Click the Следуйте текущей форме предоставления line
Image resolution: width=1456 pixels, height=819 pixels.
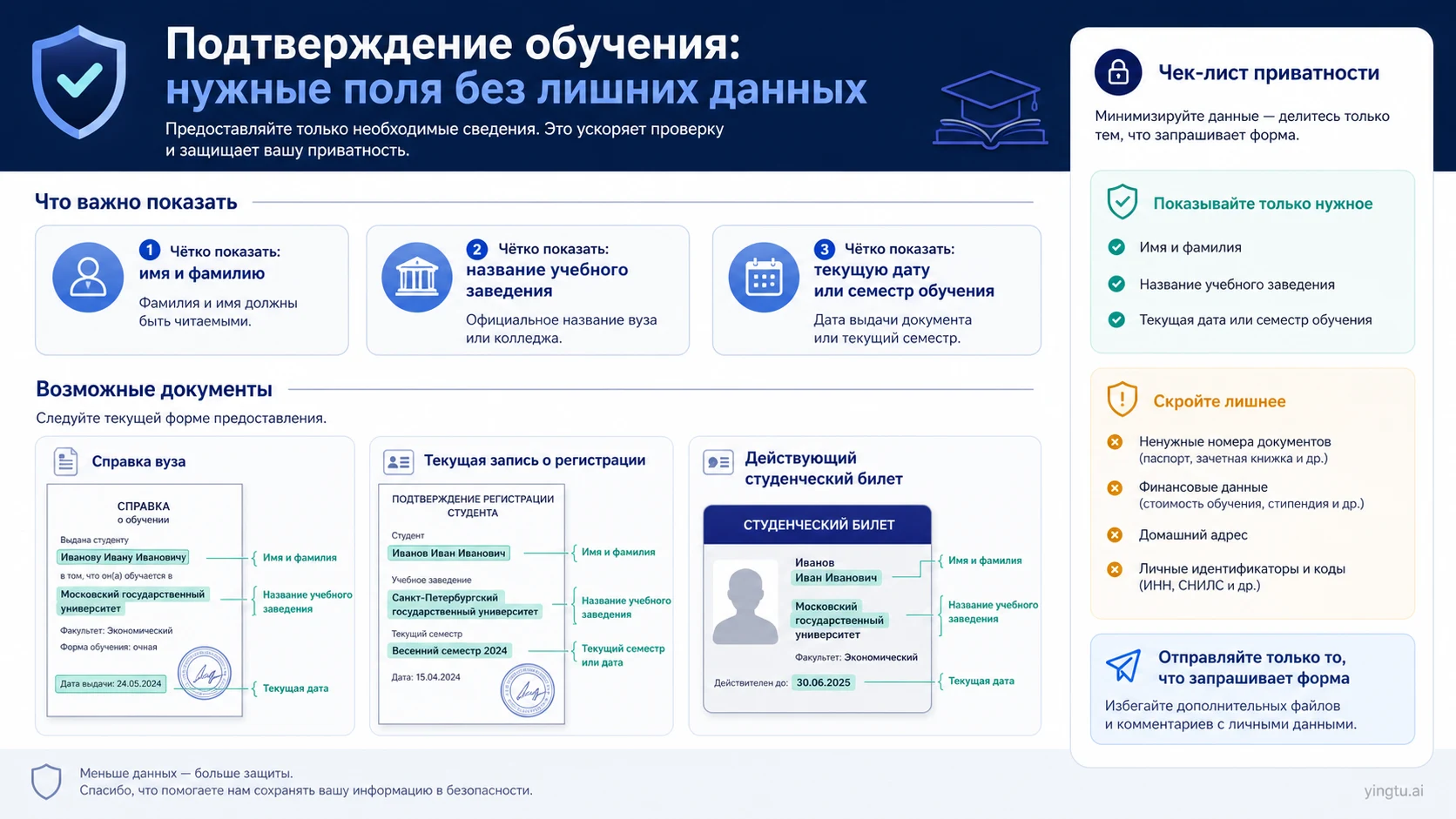click(181, 419)
